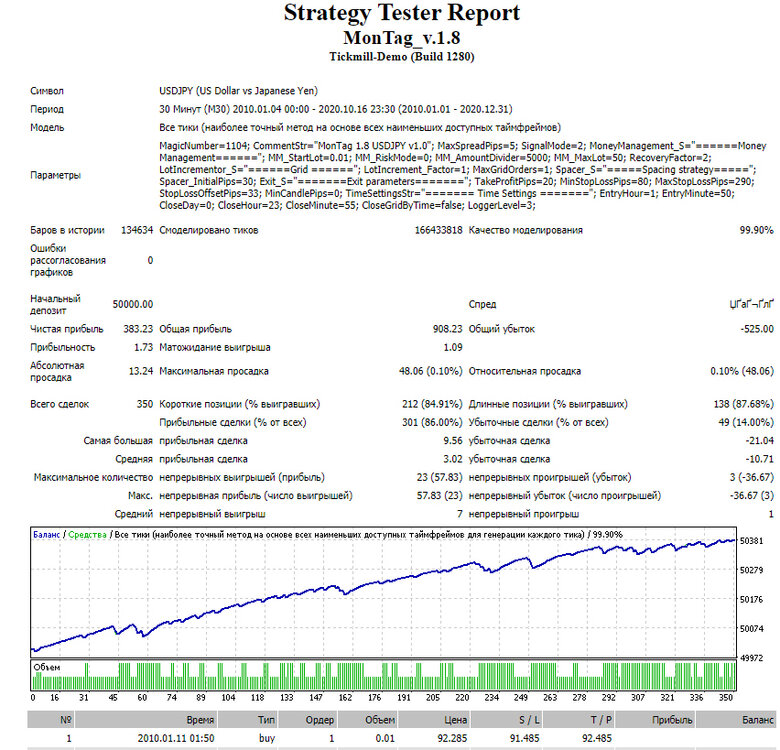Select total trades '350'

coord(145,404)
